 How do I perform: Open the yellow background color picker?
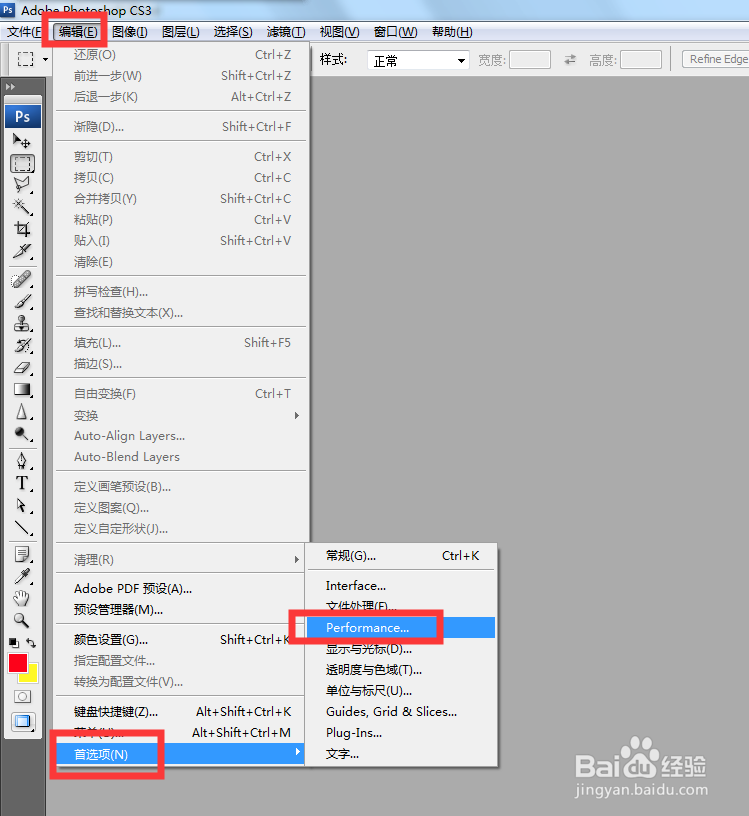pos(31,674)
